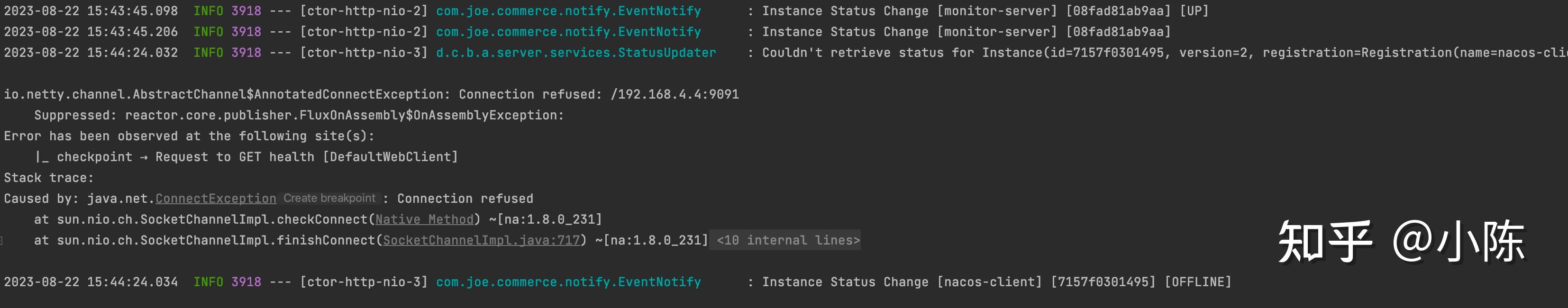Click the Stack trace: line
The height and width of the screenshot is (308, 1568).
(x=49, y=178)
